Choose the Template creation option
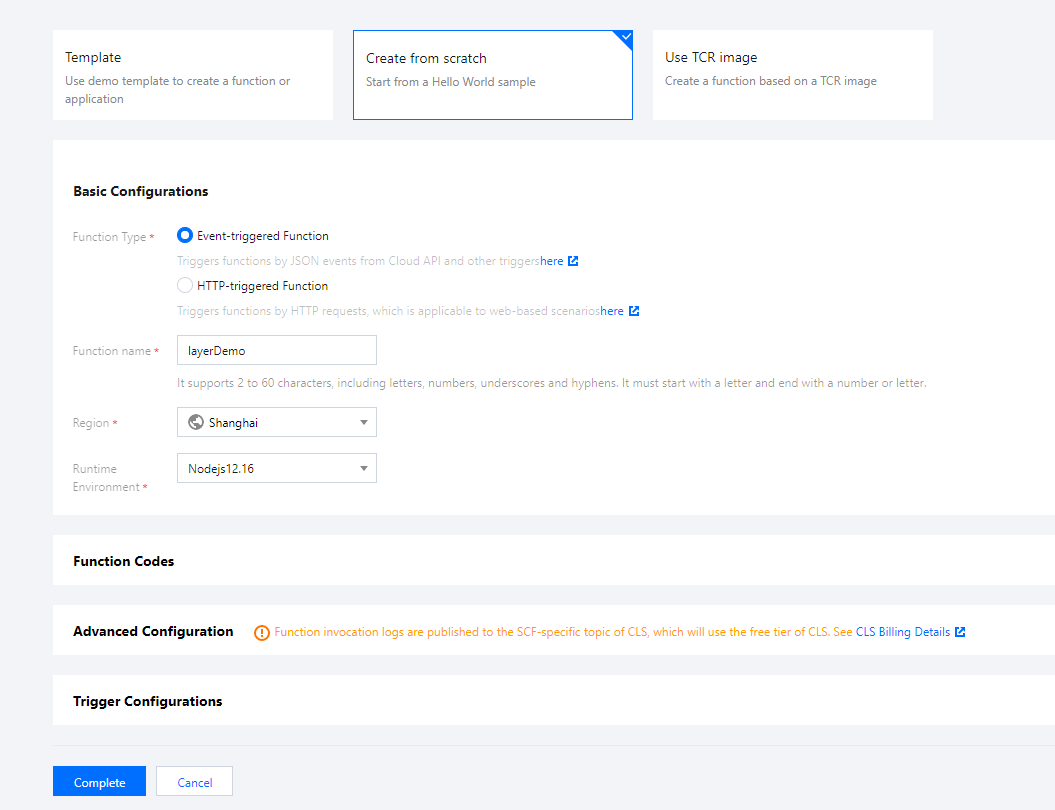 click(x=193, y=75)
